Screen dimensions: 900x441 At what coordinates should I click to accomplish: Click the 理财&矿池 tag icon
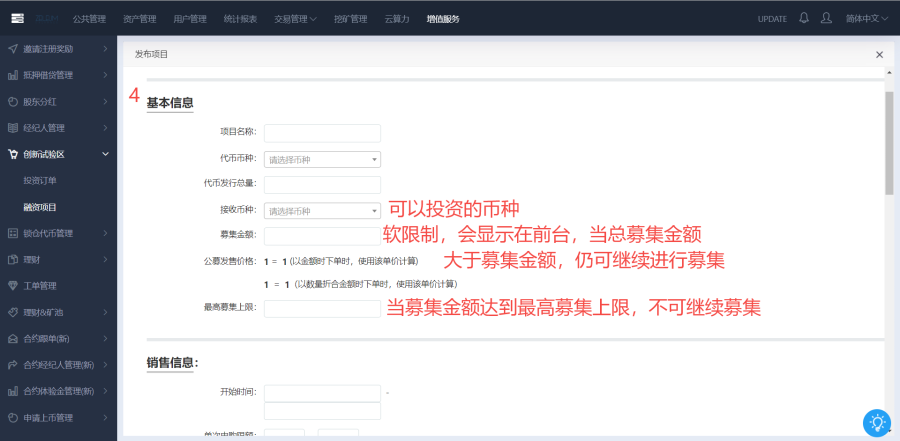[13, 312]
